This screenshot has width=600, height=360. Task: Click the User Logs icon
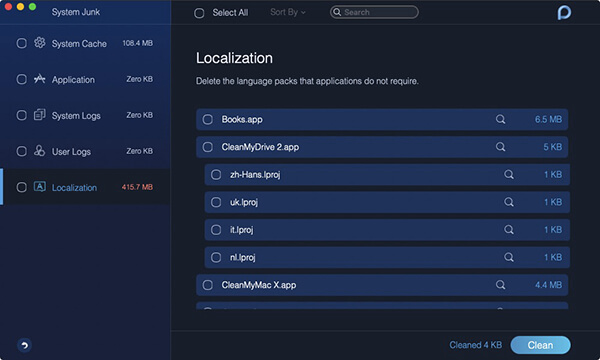[x=40, y=151]
